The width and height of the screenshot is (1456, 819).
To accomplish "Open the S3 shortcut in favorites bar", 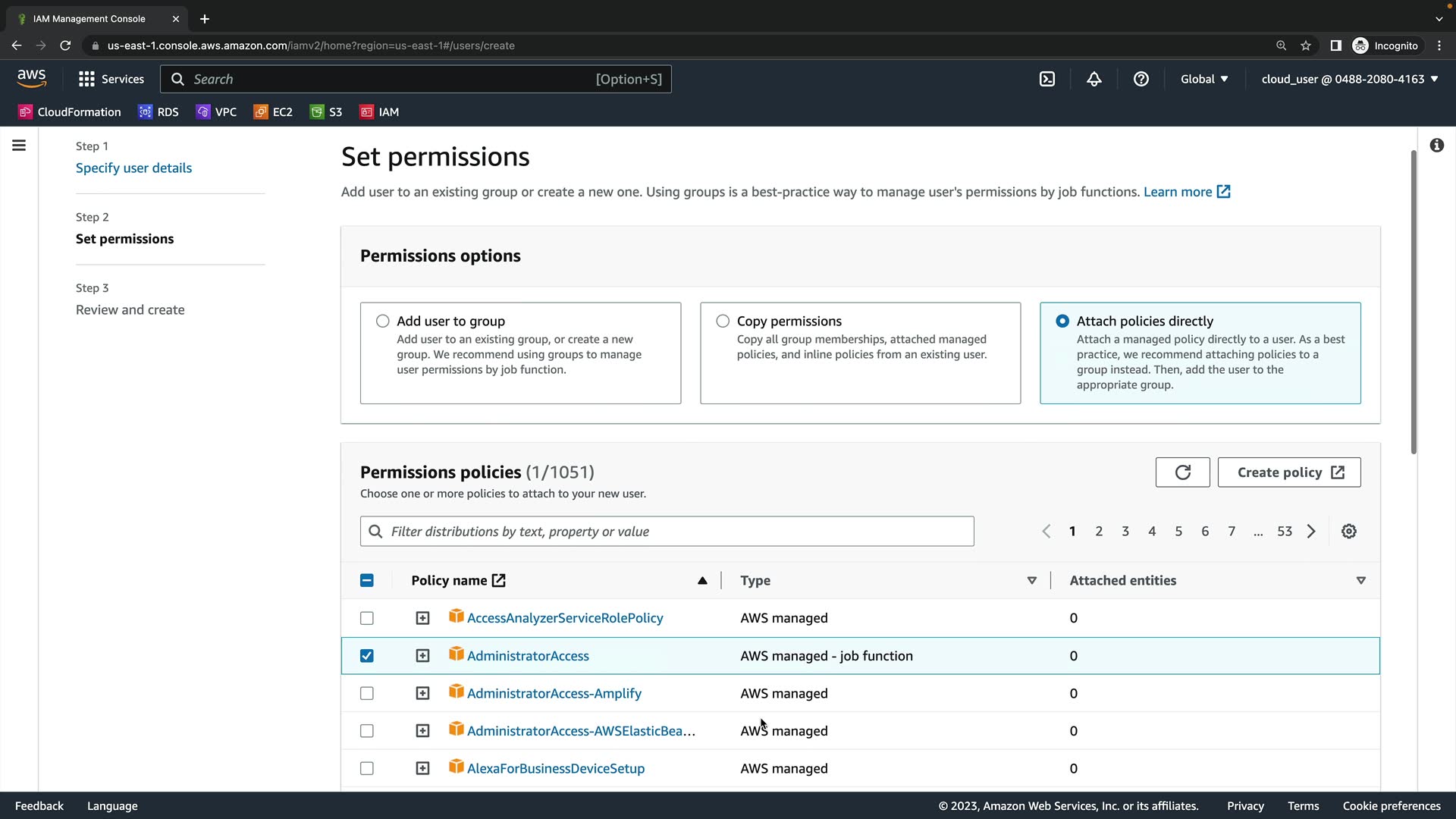I will pos(326,112).
